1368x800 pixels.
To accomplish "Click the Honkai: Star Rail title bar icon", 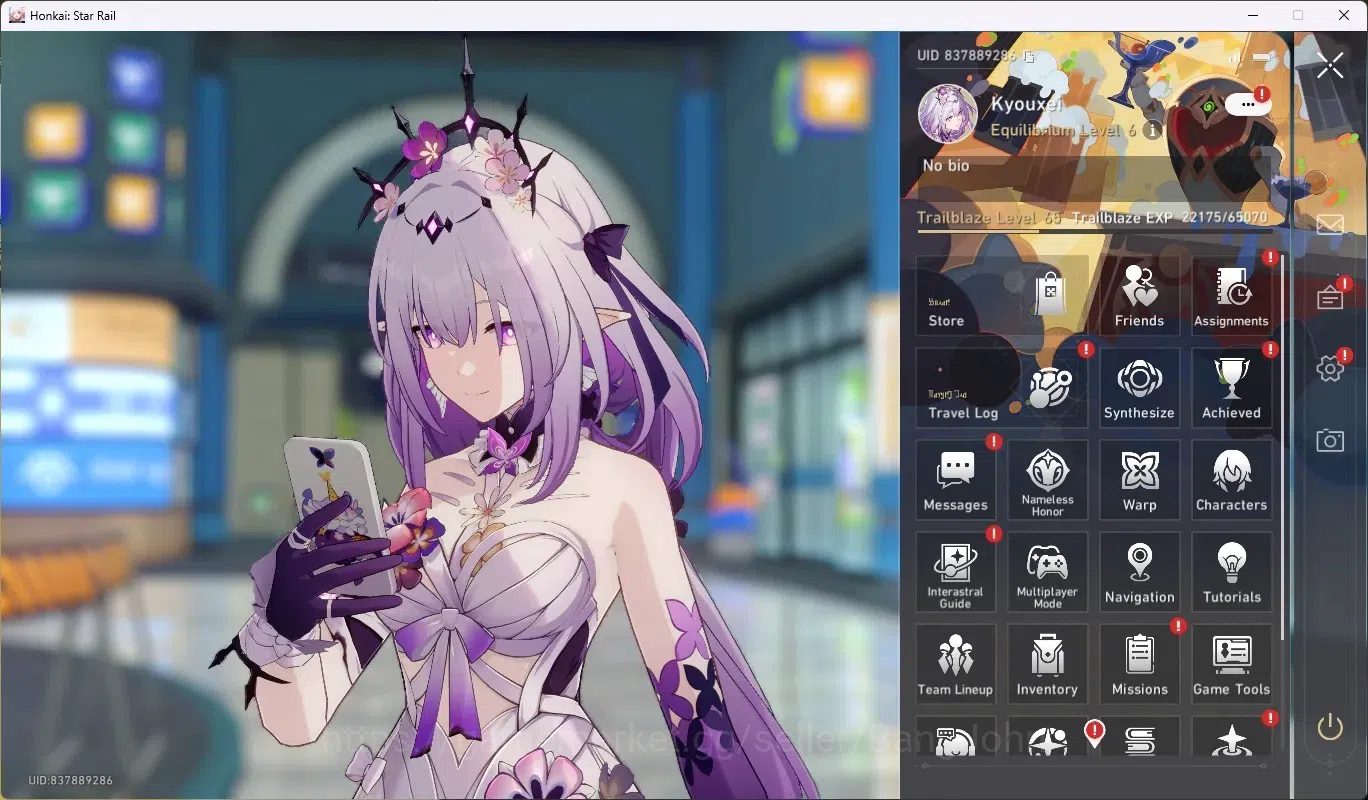I will (16, 15).
